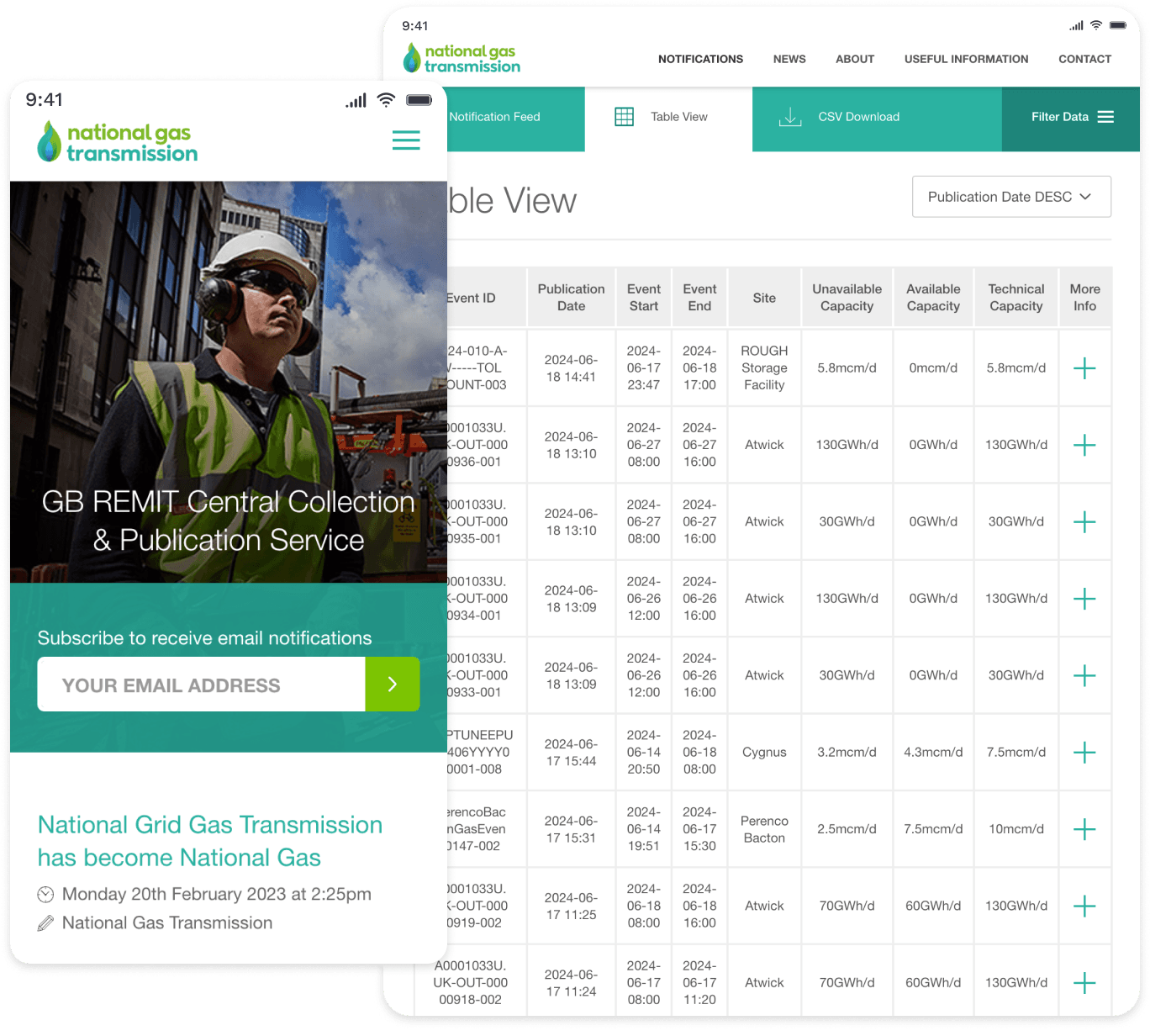The image size is (1150, 1036).
Task: Click the 10mcm/d technical capacity cell
Action: 1015,829
